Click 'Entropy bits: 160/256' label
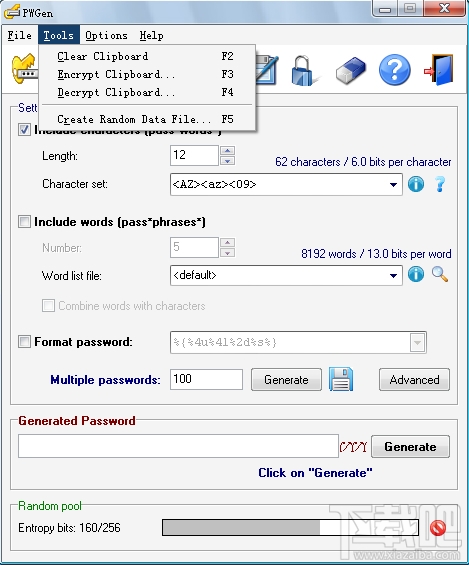This screenshot has width=469, height=565. pyautogui.click(x=69, y=528)
